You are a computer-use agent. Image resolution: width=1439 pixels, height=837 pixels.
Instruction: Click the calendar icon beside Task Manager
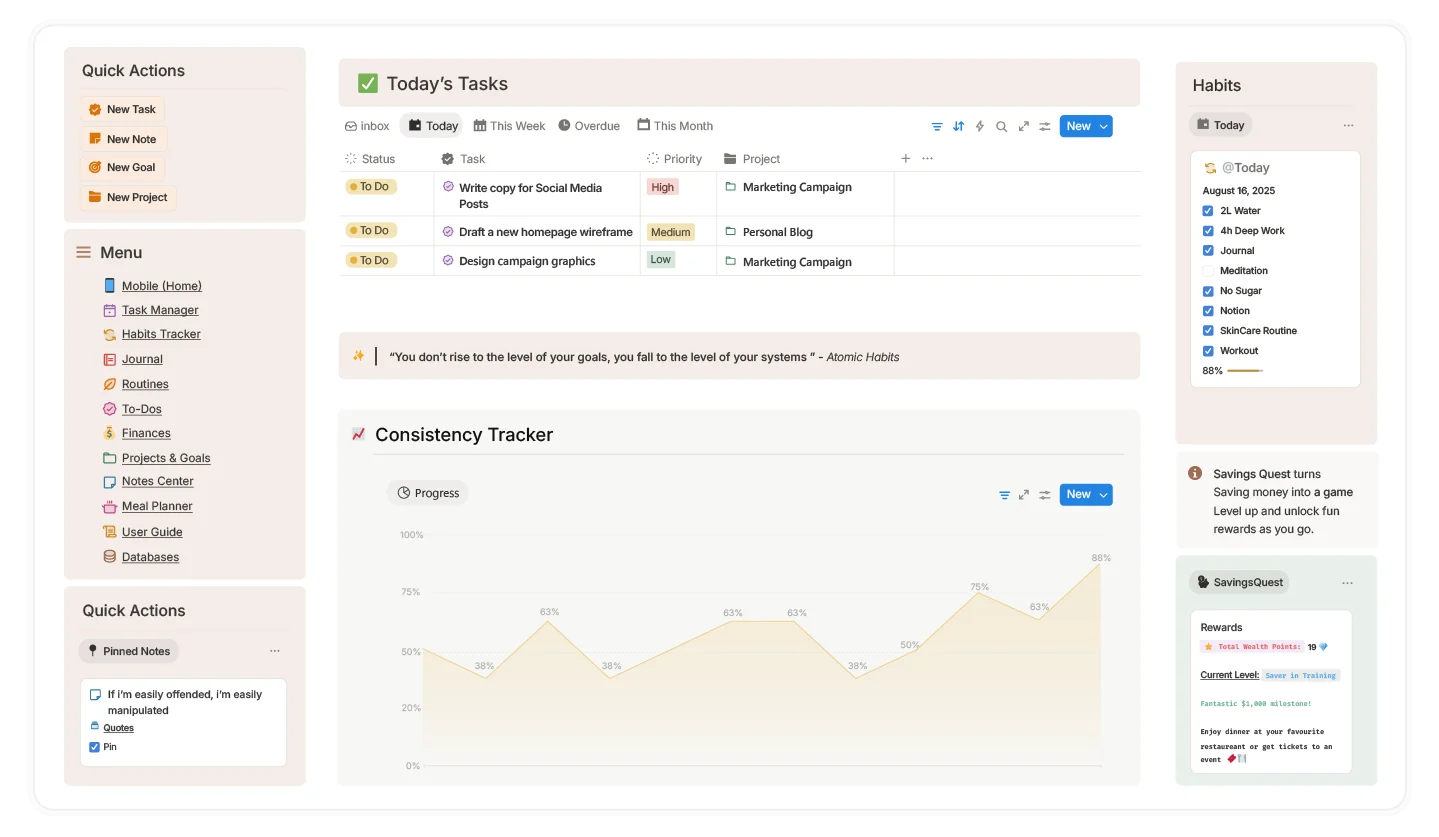110,310
